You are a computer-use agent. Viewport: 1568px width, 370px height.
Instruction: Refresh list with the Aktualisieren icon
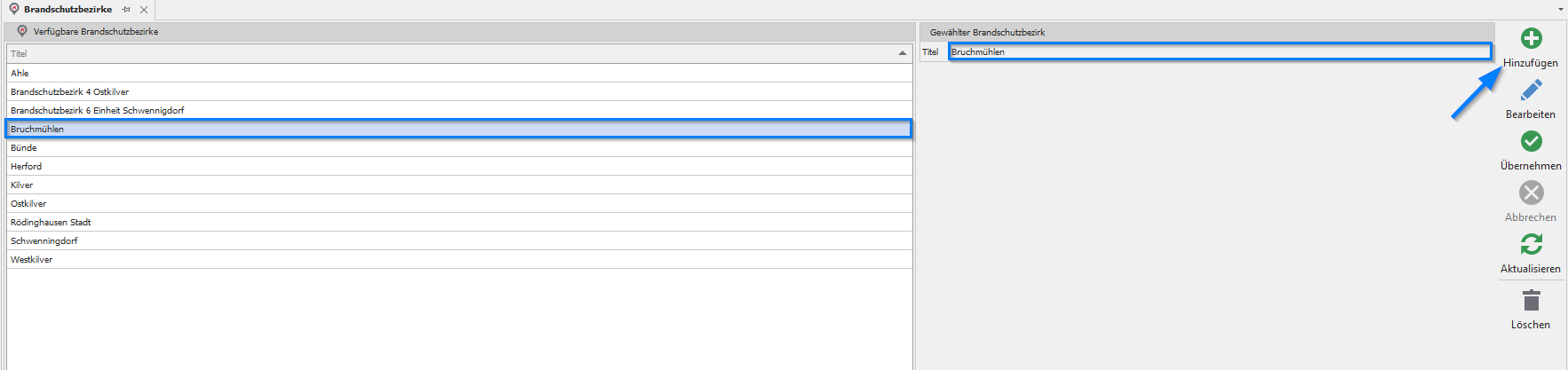tap(1531, 244)
